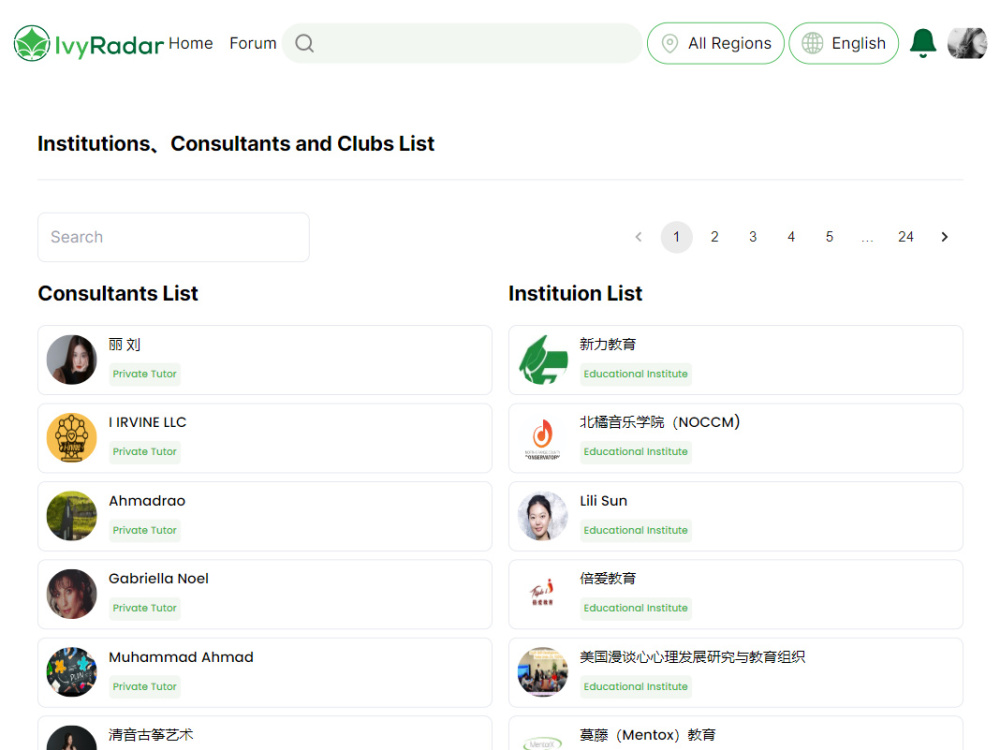Open Lili Sun profile photo
1000x750 pixels.
click(543, 516)
